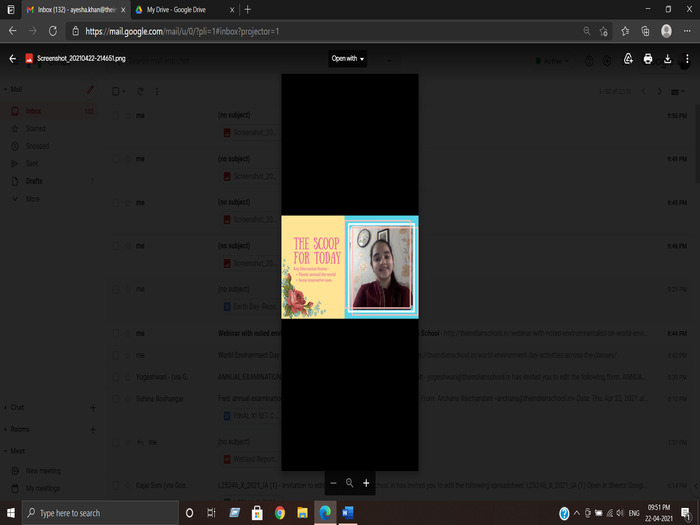This screenshot has height=525, width=700.
Task: Open the Windows Start menu
Action: tap(11, 513)
